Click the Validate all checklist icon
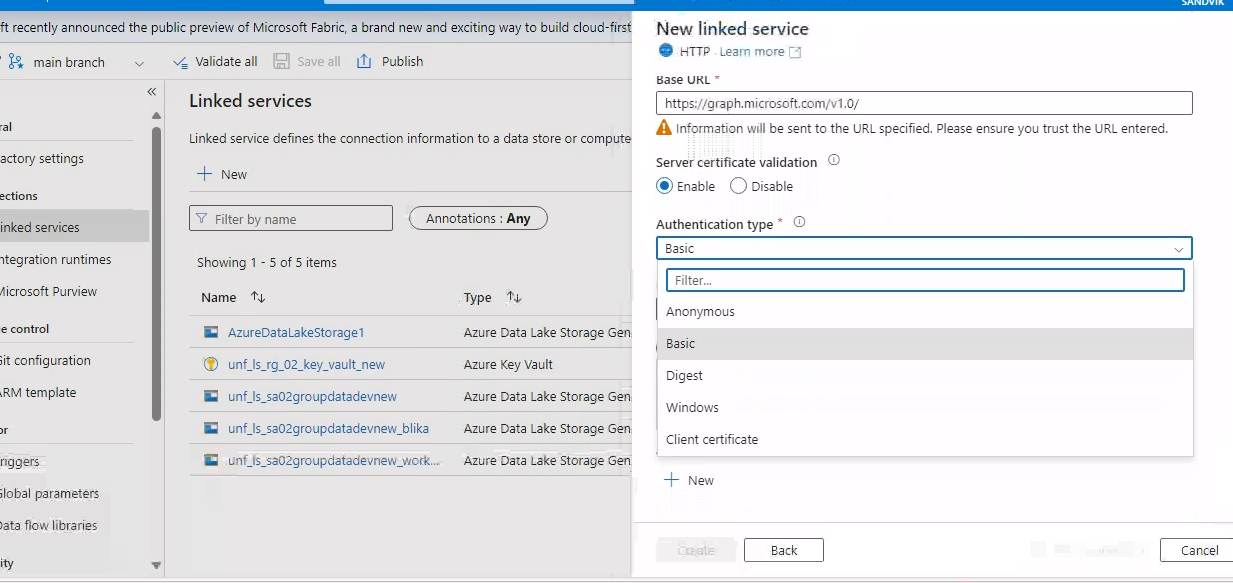The width and height of the screenshot is (1233, 583). (181, 62)
